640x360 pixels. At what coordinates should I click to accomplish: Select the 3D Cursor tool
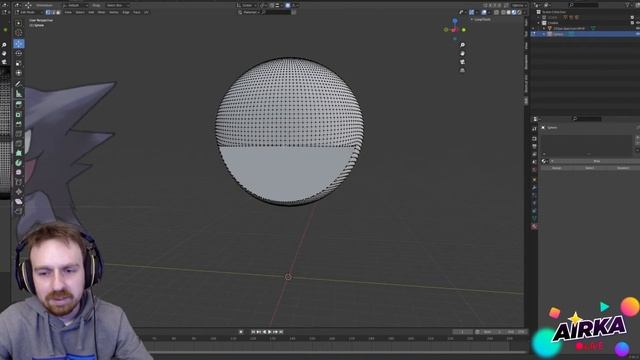[x=18, y=33]
